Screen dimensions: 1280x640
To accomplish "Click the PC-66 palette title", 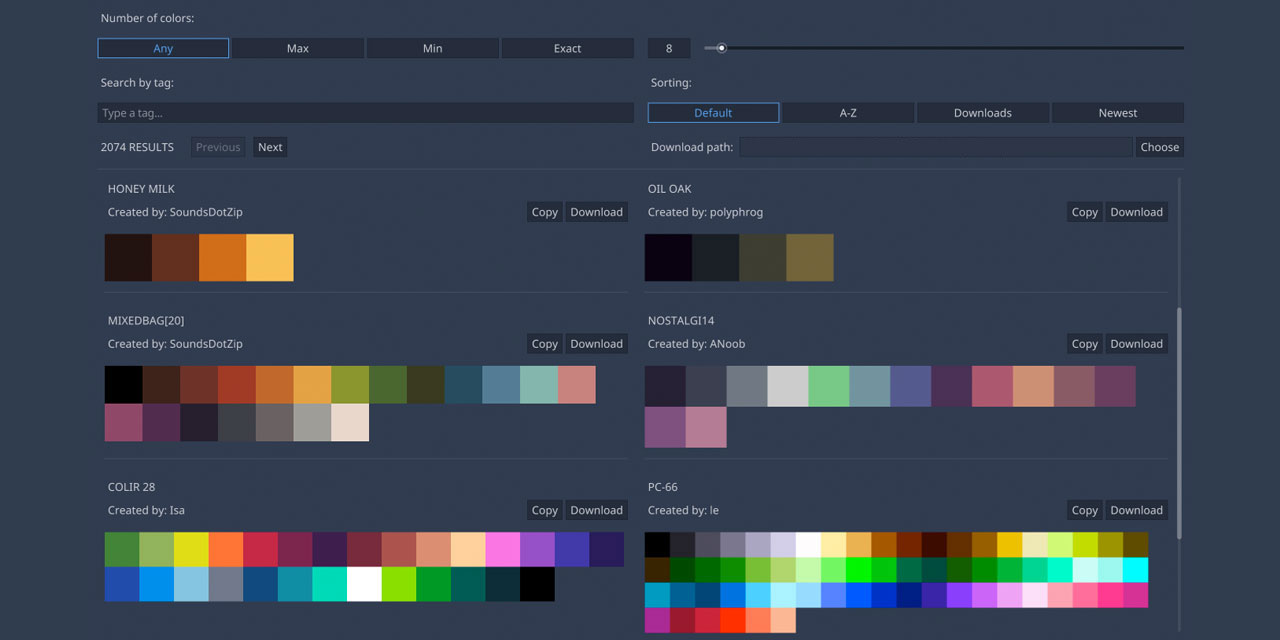I will [x=663, y=487].
